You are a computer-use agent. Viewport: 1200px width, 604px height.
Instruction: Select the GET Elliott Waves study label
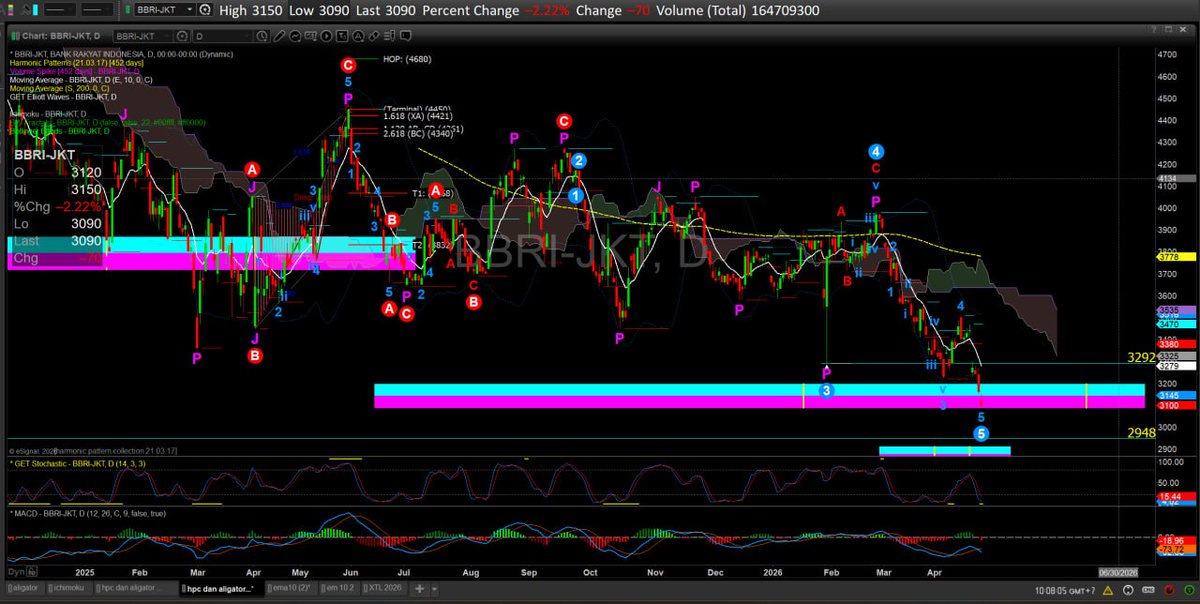62,97
